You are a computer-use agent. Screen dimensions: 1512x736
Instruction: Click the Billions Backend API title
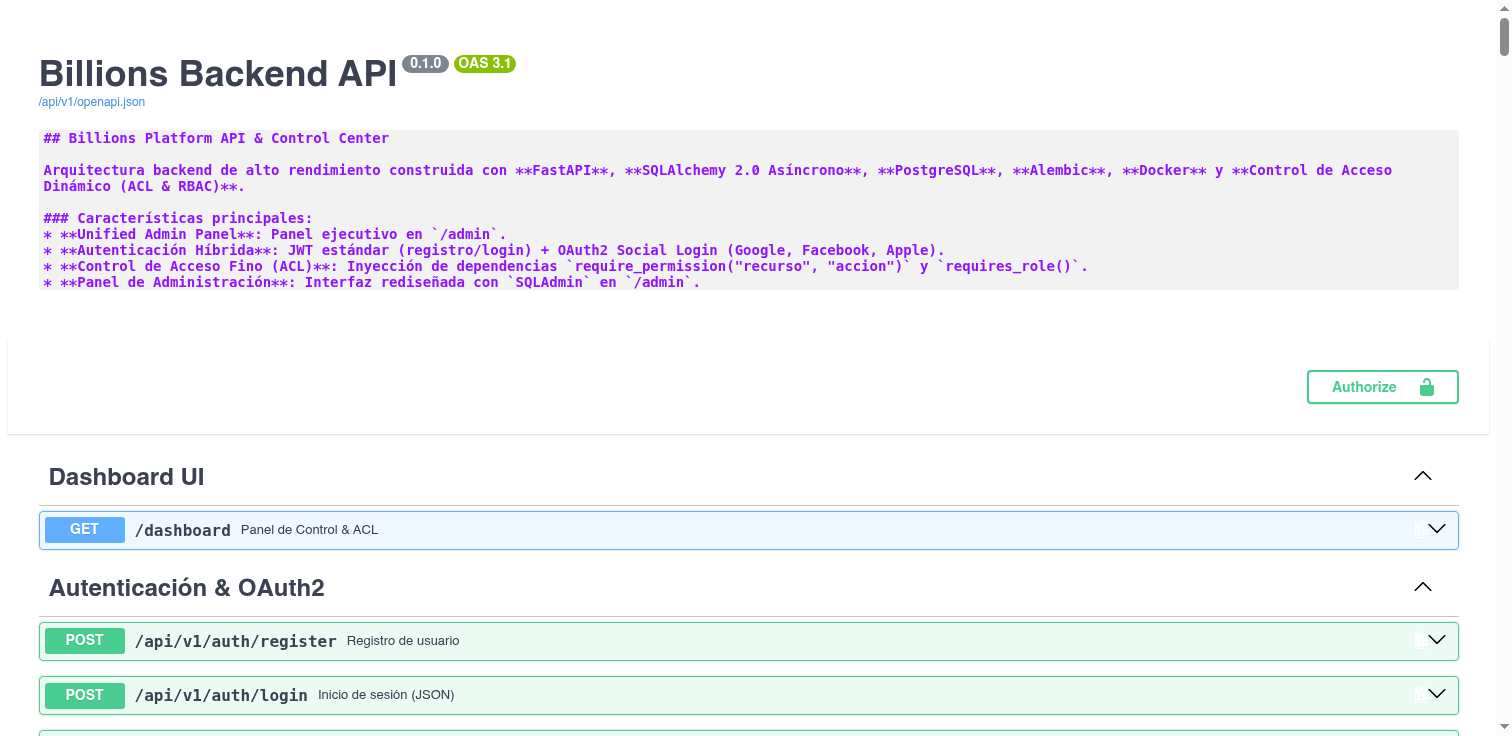point(218,74)
